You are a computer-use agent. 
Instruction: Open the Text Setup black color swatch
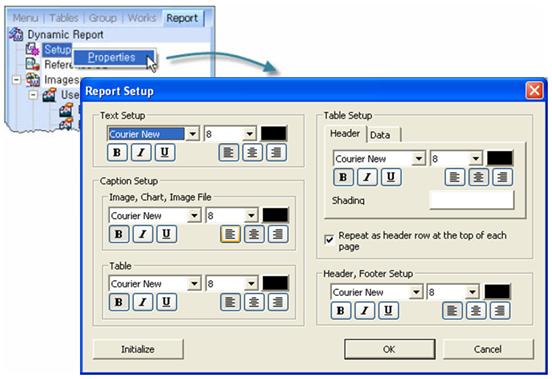pyautogui.click(x=274, y=134)
